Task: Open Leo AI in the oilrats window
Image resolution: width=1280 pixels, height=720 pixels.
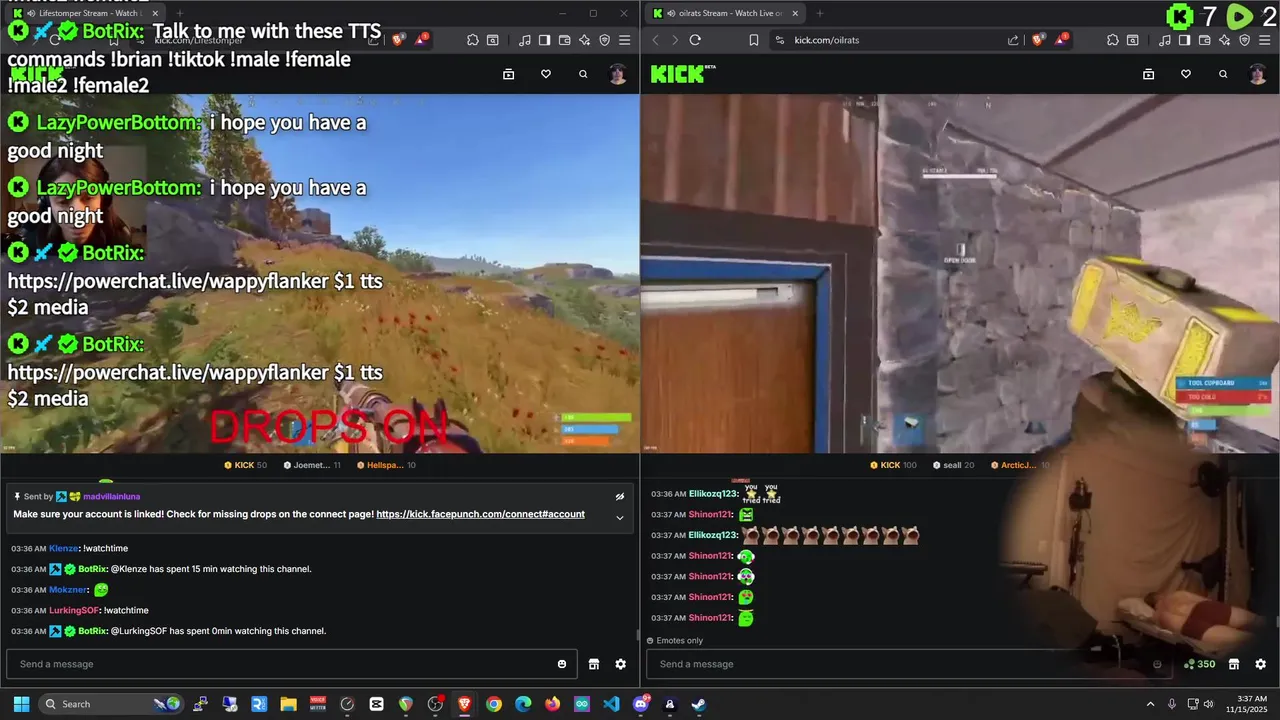Action: point(1224,40)
